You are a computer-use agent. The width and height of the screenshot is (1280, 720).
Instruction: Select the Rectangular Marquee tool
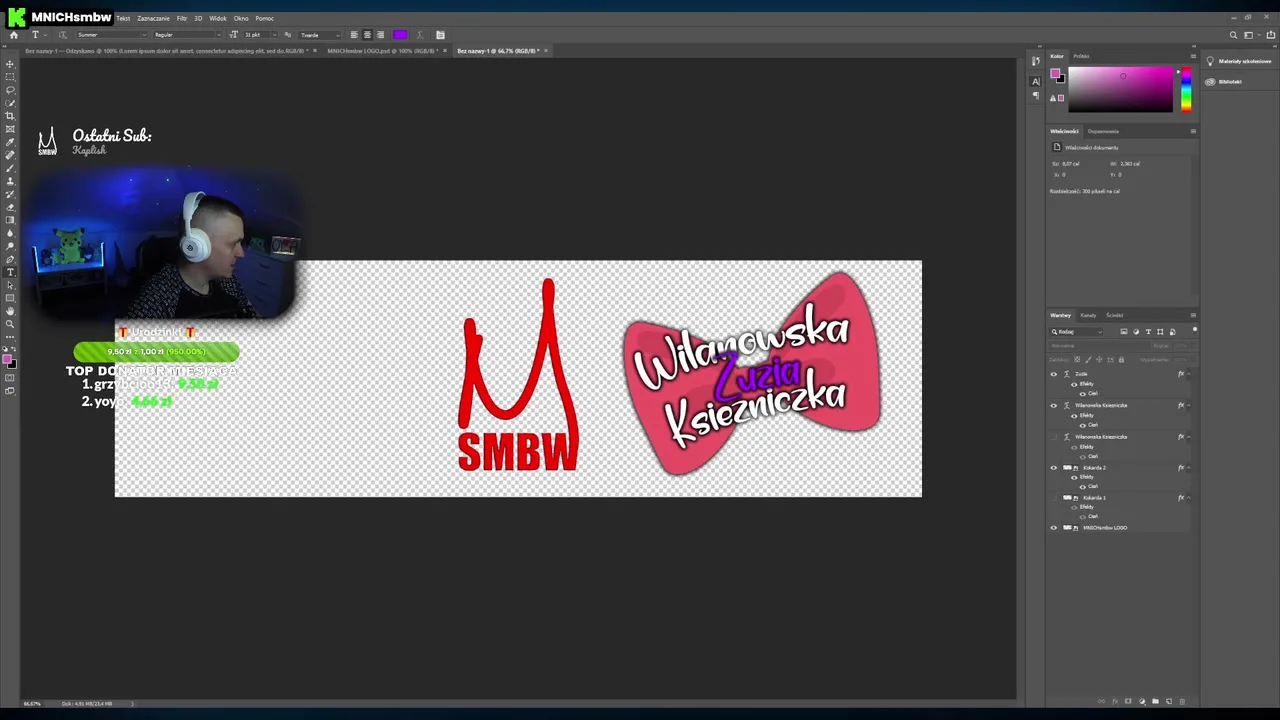(10, 77)
